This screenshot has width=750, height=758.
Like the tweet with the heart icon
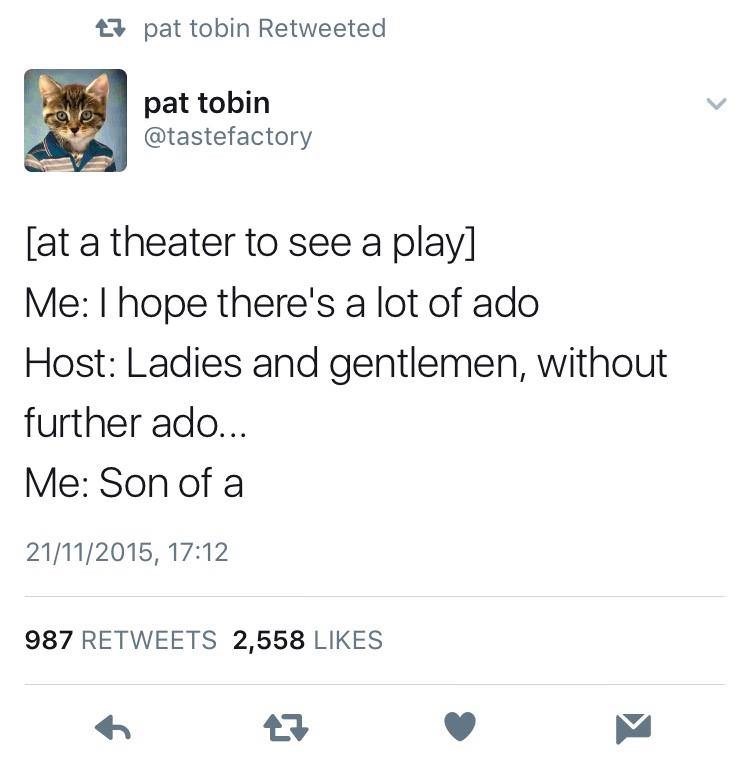click(x=460, y=726)
